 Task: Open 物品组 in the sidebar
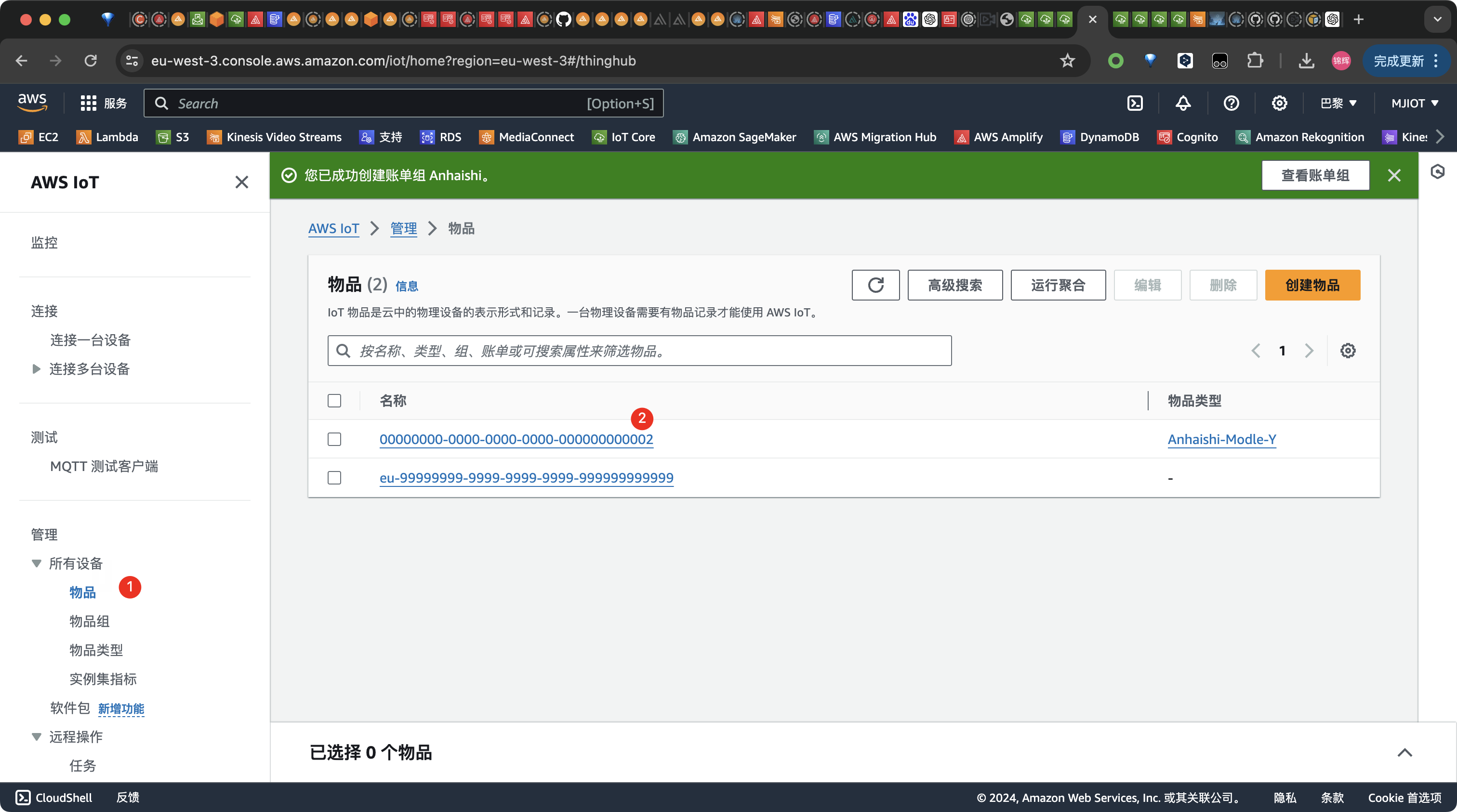click(89, 621)
